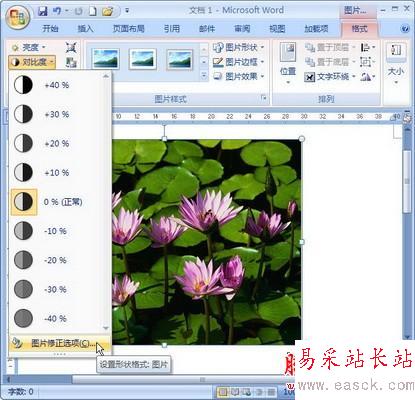
Task: Select the 加载项 tab
Action: click(316, 29)
